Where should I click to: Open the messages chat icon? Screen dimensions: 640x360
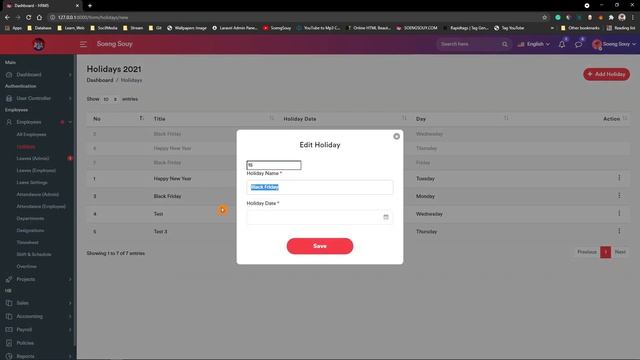pyautogui.click(x=578, y=44)
